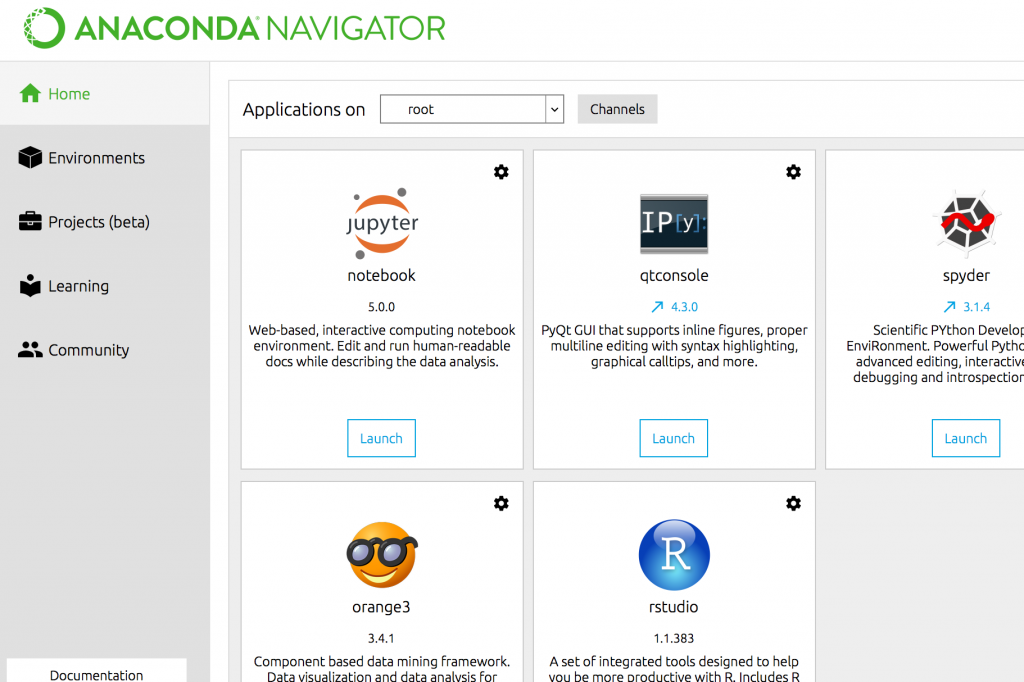The width and height of the screenshot is (1024, 682).
Task: Click the notebook version 5.0.0 text
Action: 381,306
